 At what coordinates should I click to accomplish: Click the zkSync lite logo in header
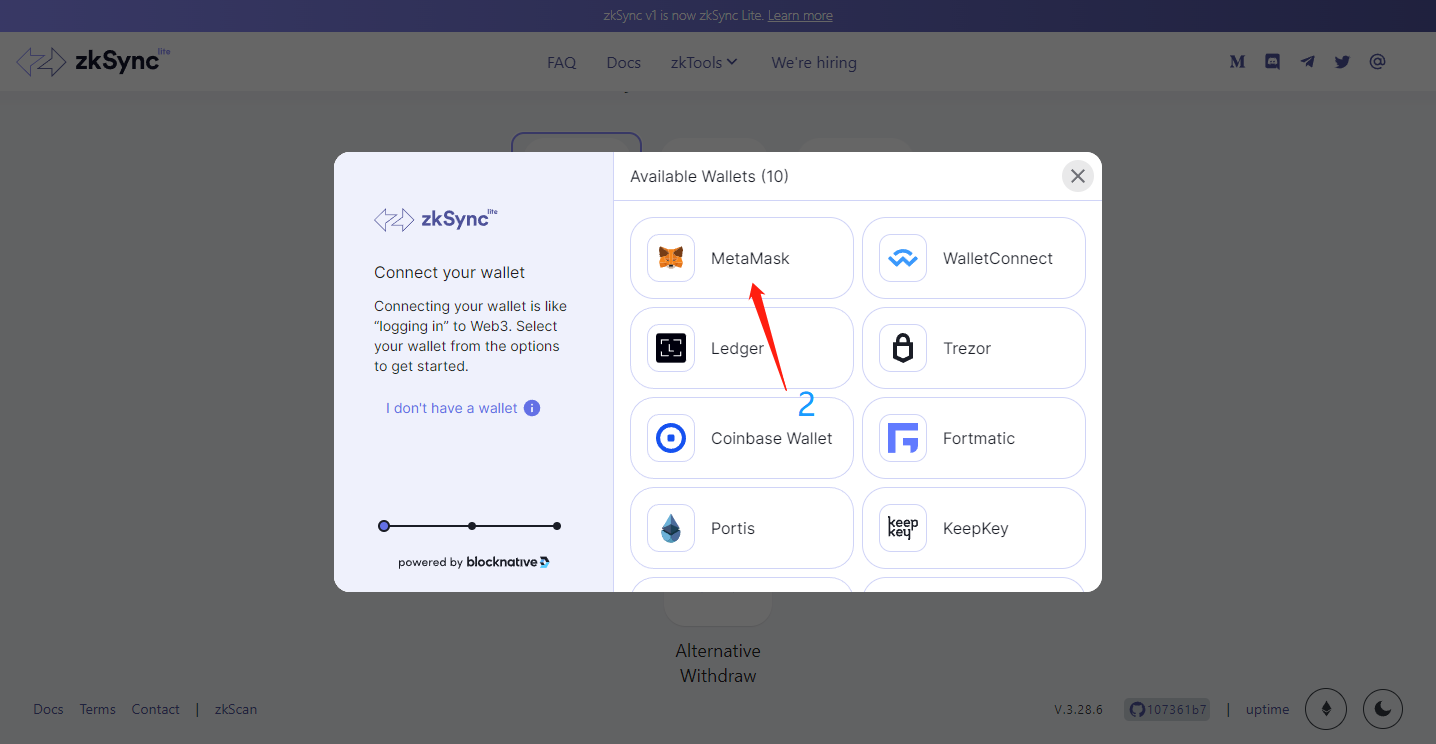[x=93, y=61]
